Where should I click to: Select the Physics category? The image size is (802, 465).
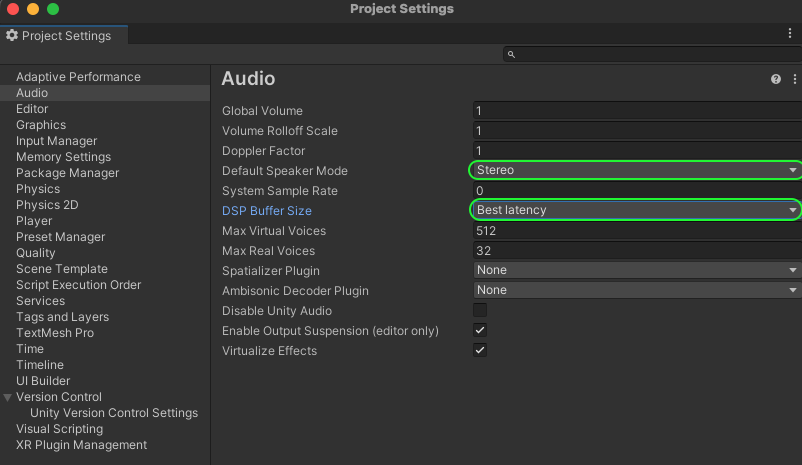[x=38, y=189]
